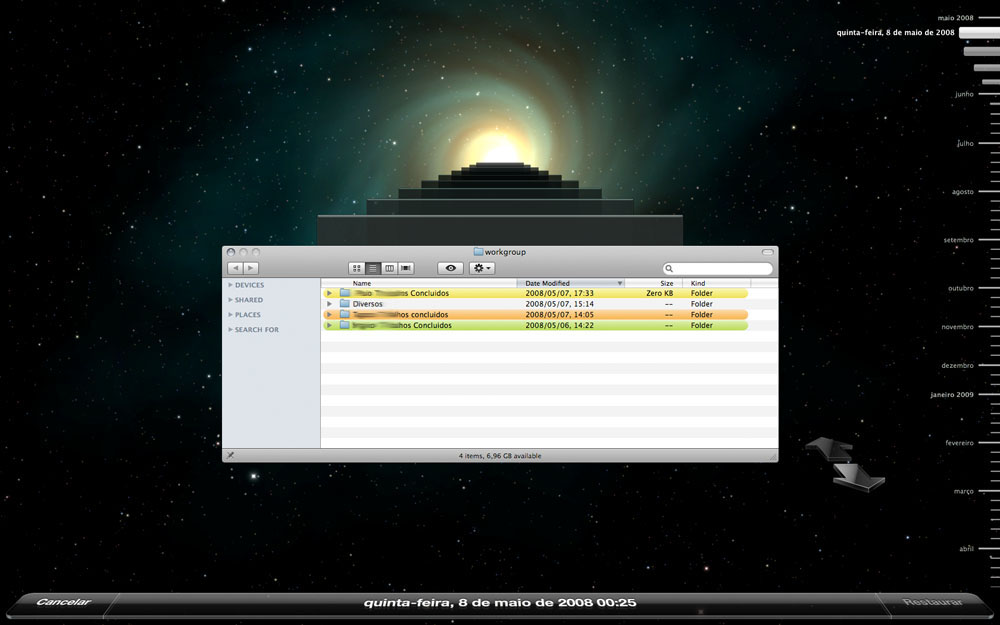Open the Action gear menu

tap(479, 268)
